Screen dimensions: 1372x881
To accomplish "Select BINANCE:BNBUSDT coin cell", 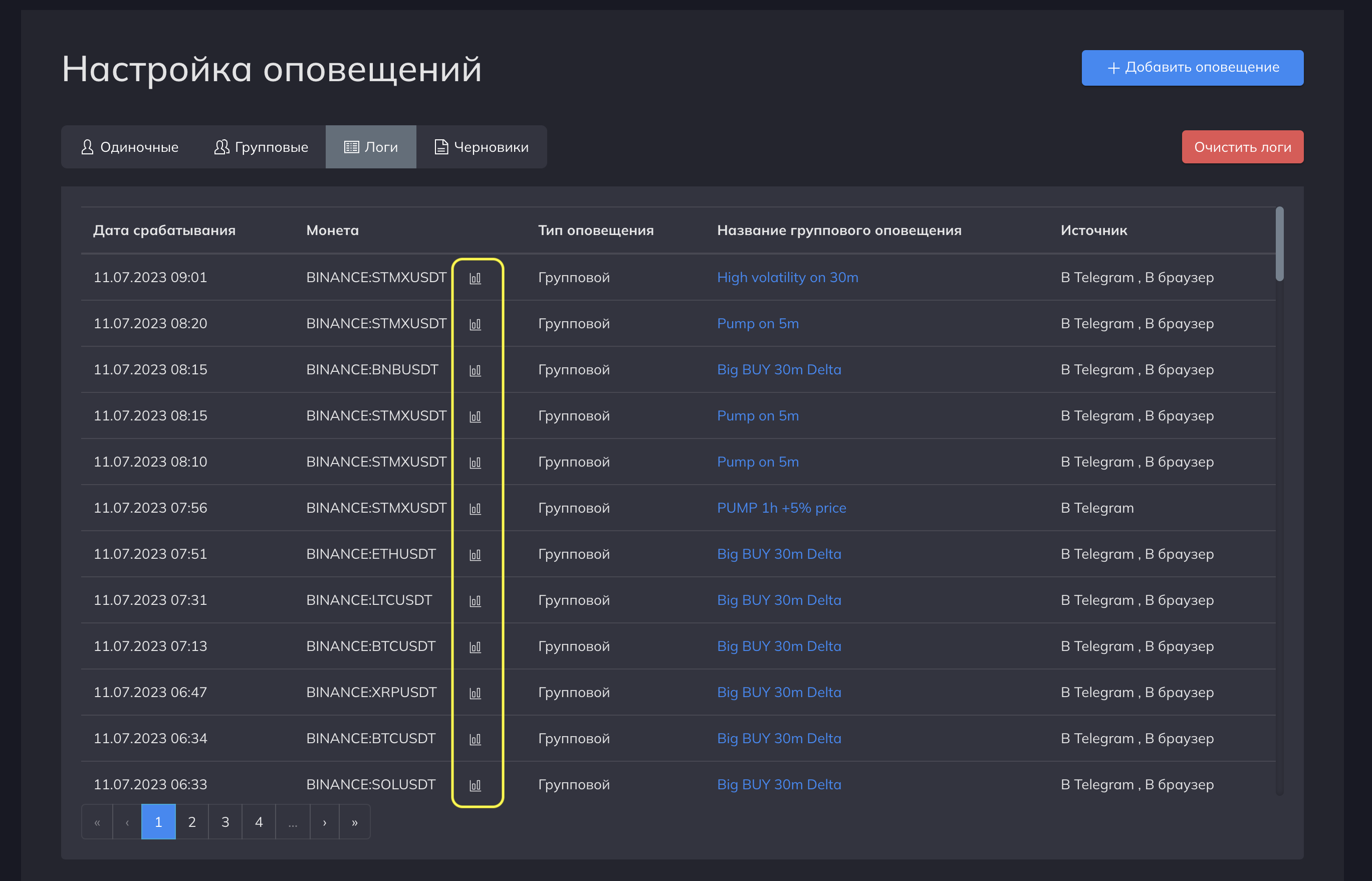I will (372, 369).
